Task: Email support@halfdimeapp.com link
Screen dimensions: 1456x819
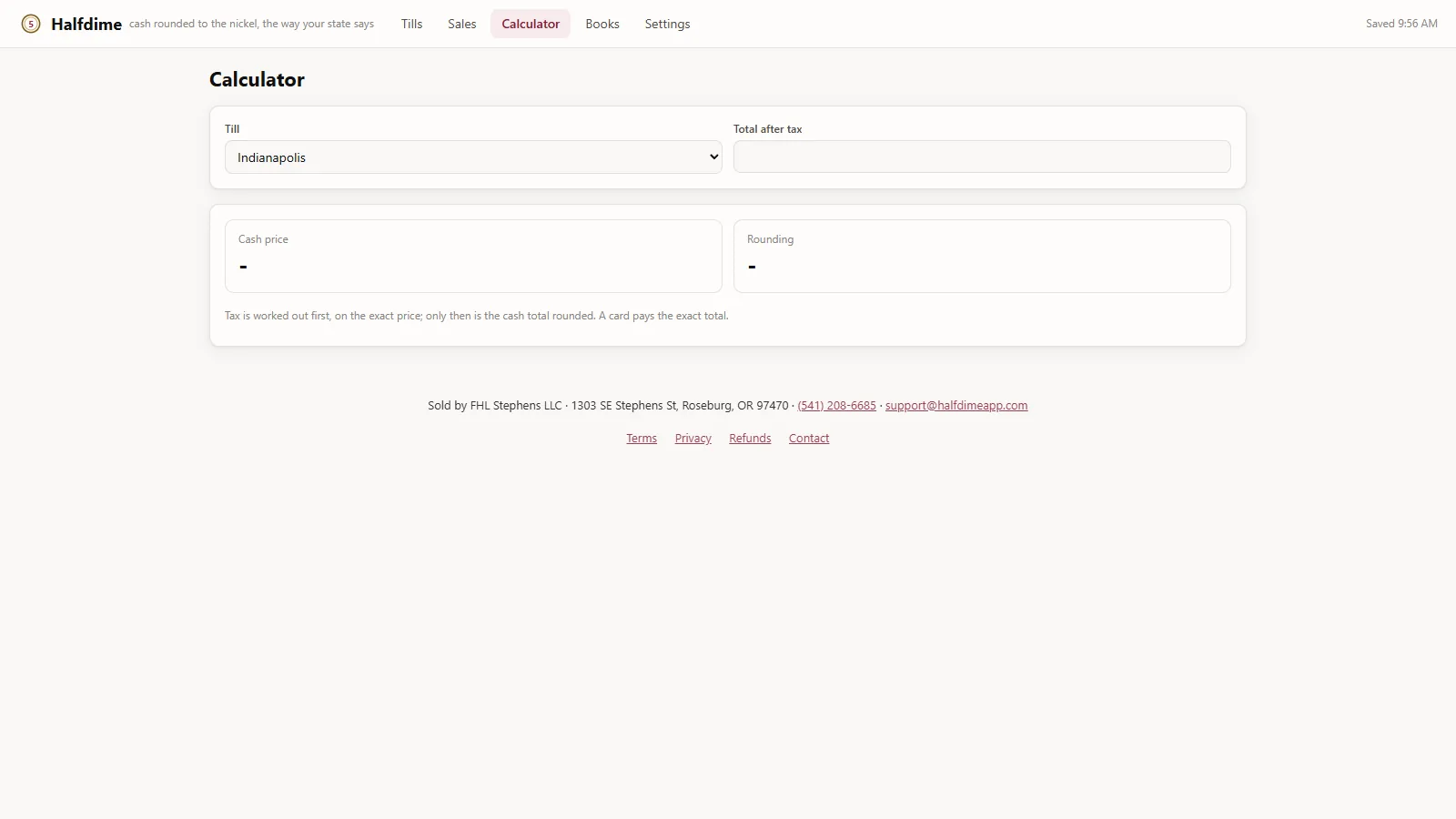Action: 956,406
